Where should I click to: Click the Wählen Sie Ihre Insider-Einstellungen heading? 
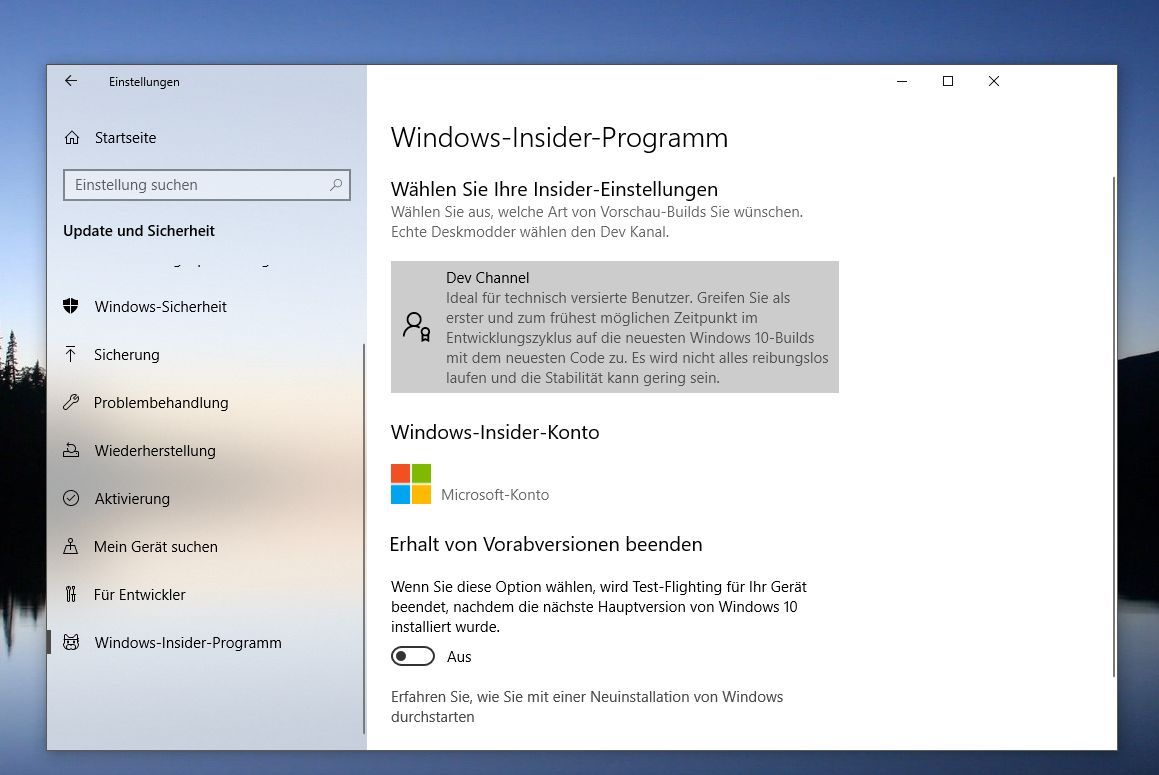[x=554, y=189]
